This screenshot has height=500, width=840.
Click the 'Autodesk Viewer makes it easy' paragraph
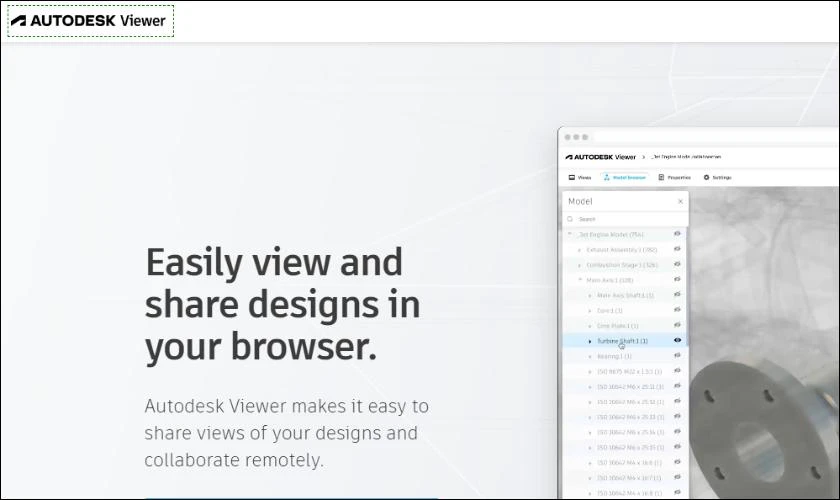pyautogui.click(x=287, y=433)
